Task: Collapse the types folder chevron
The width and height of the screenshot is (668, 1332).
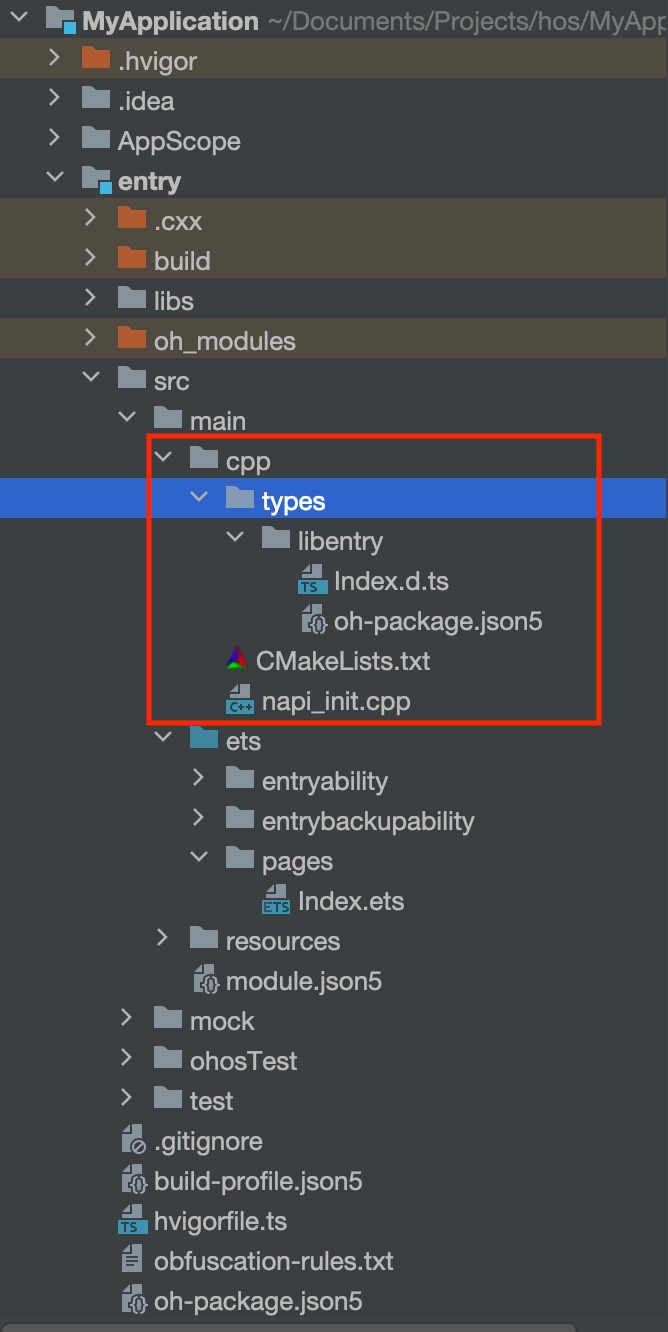Action: (x=199, y=499)
